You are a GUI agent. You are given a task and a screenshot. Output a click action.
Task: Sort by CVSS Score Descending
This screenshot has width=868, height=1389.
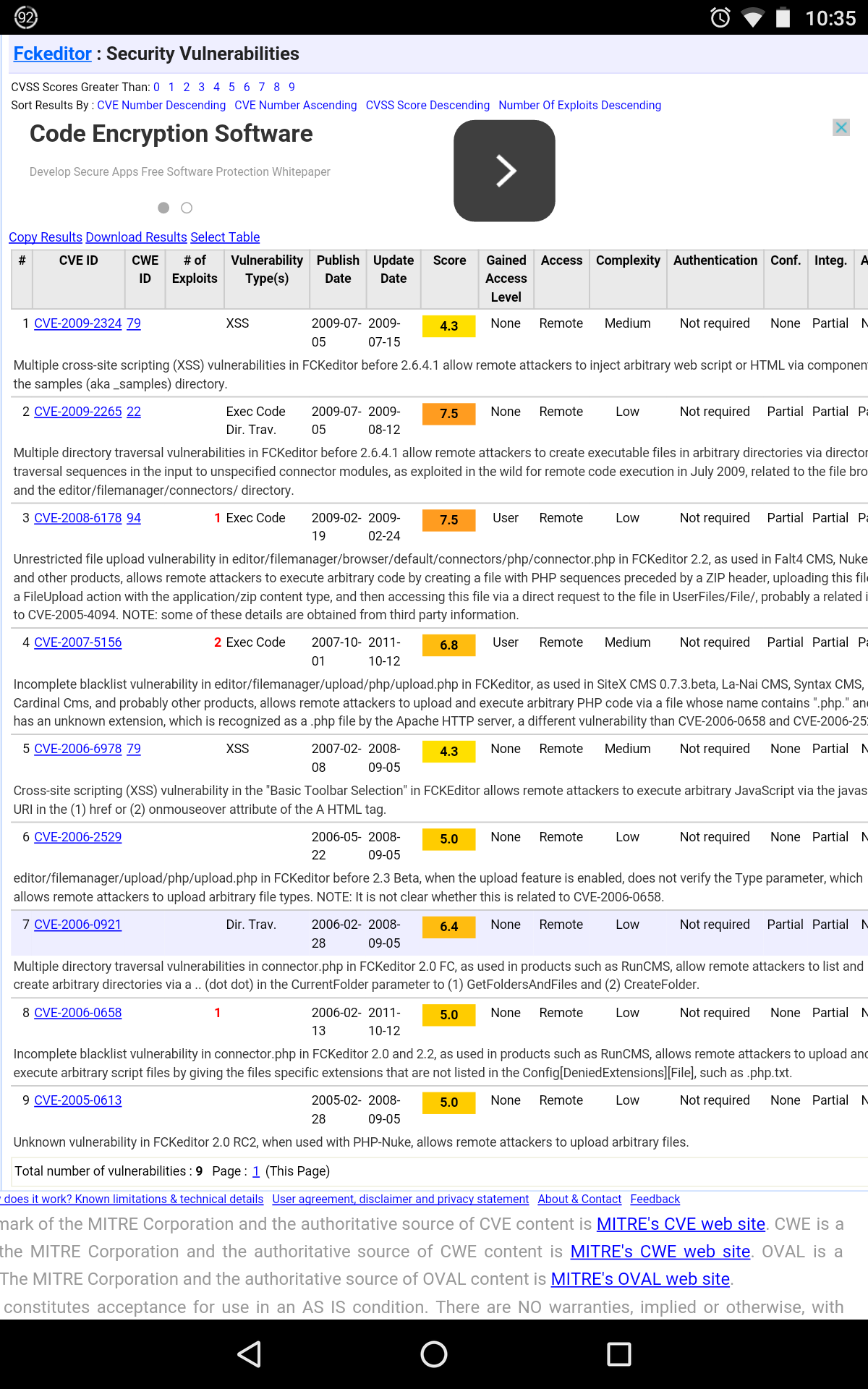(427, 105)
